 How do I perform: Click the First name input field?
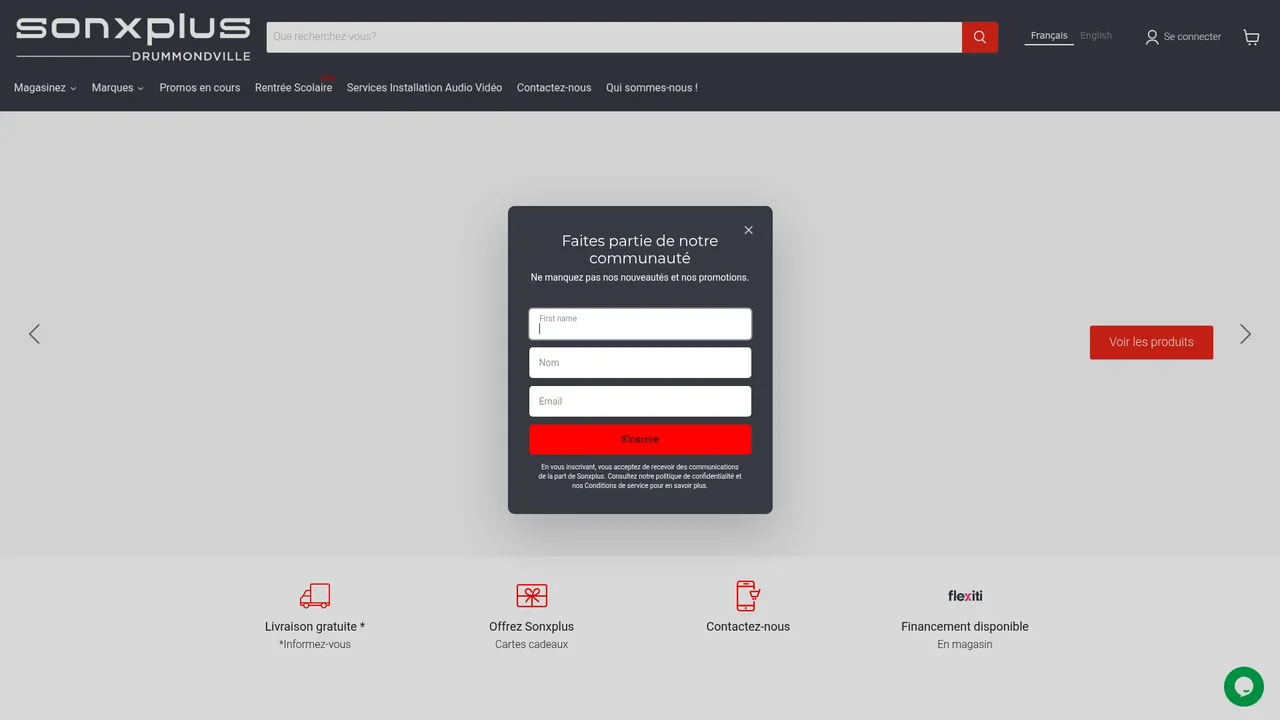pyautogui.click(x=640, y=324)
